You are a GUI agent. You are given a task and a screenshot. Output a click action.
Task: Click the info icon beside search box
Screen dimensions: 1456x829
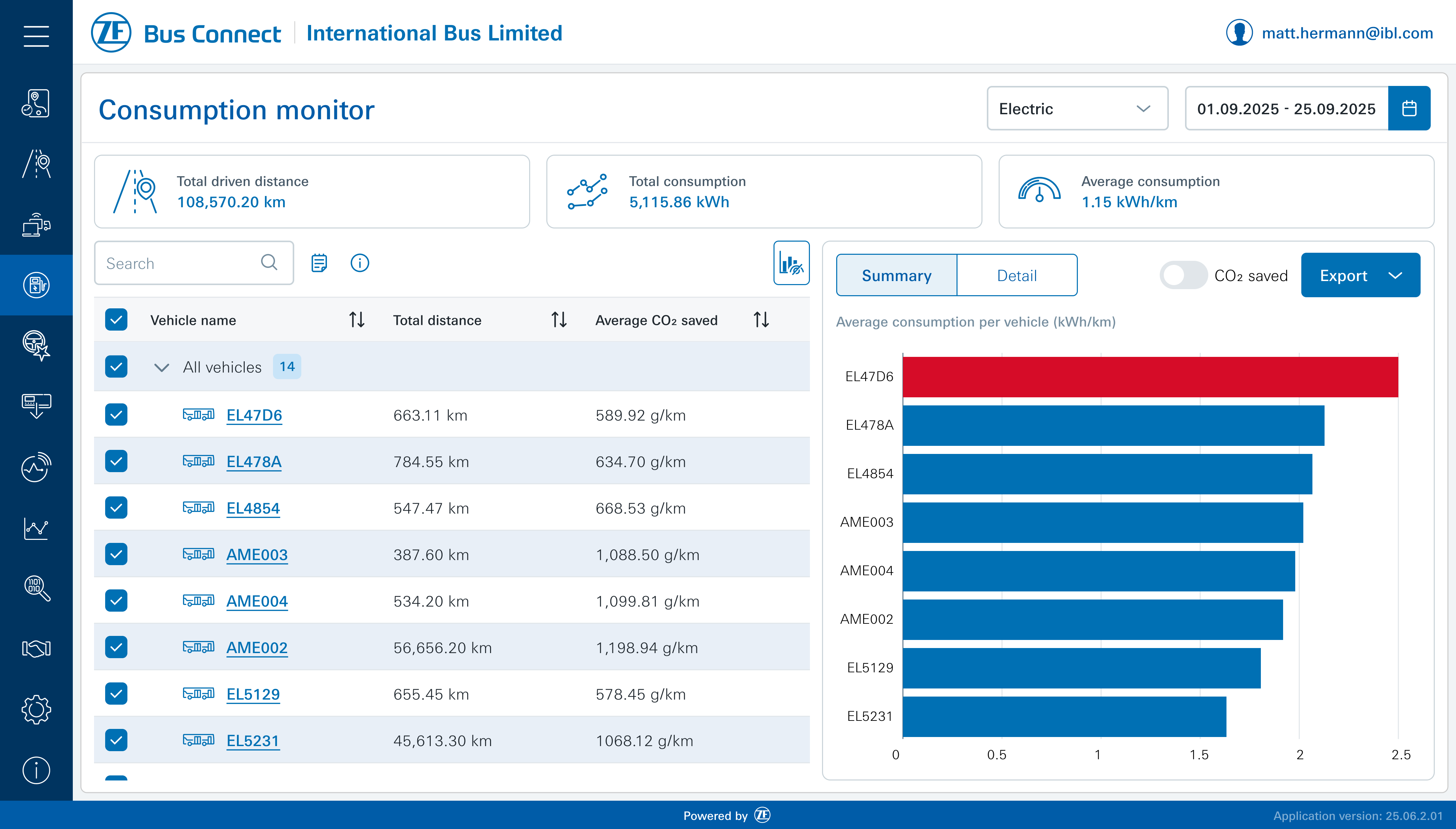point(359,263)
